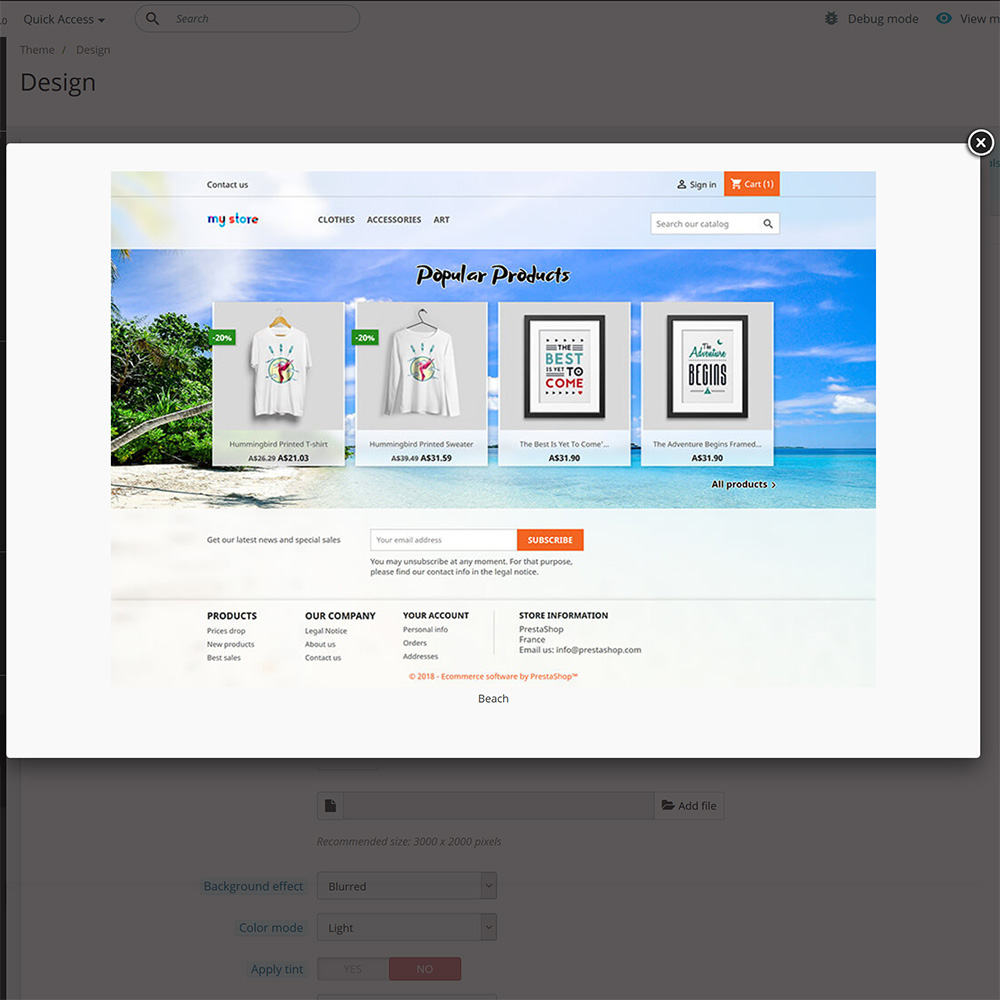Screen dimensions: 1000x1000
Task: Open the Background effect Blurred dropdown
Action: click(407, 886)
